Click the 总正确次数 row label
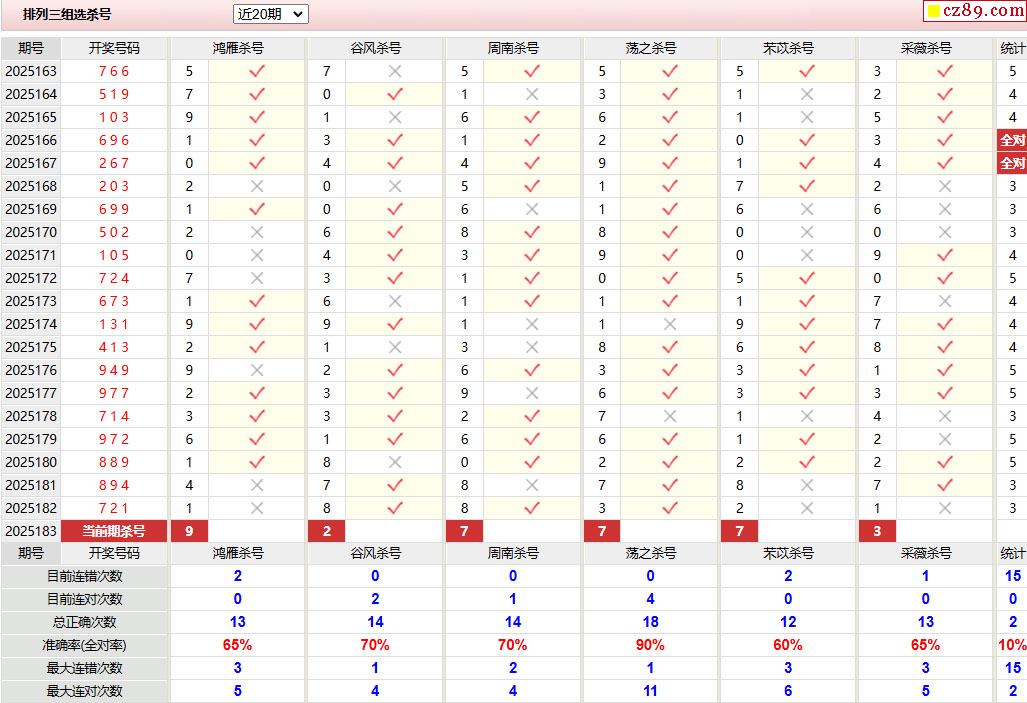 [84, 622]
